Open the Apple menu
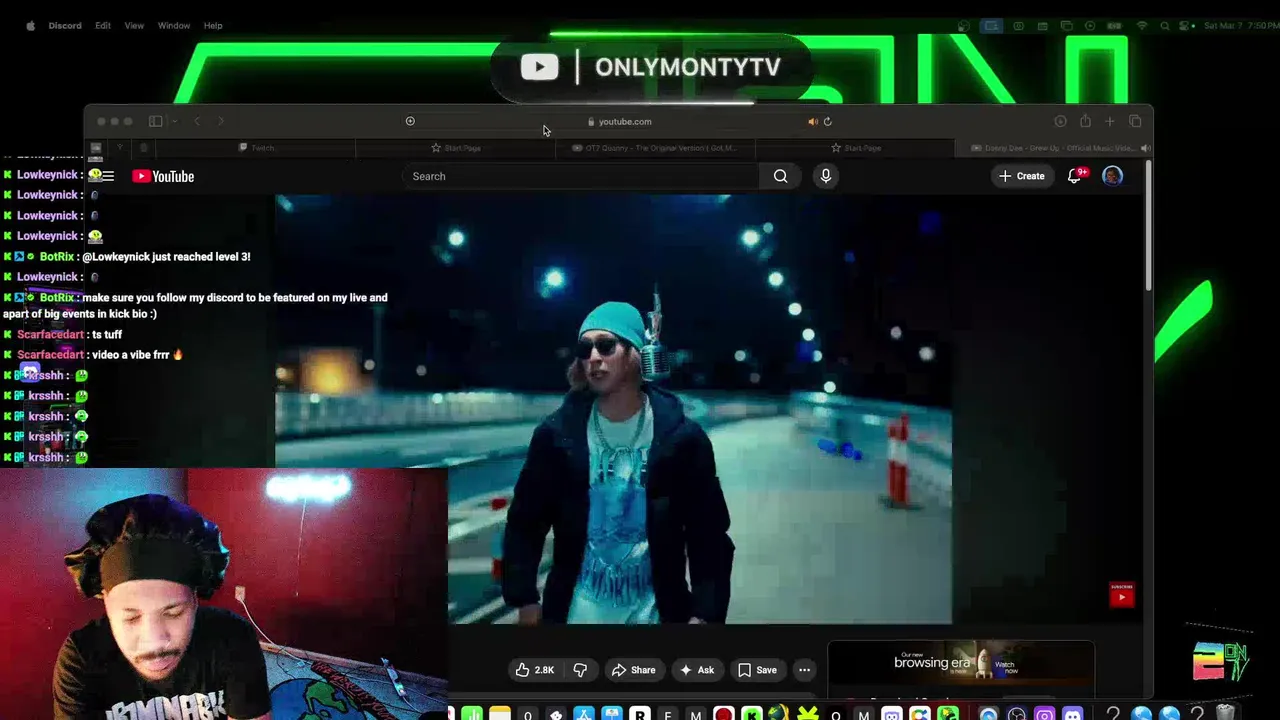Viewport: 1280px width, 720px height. [30, 26]
